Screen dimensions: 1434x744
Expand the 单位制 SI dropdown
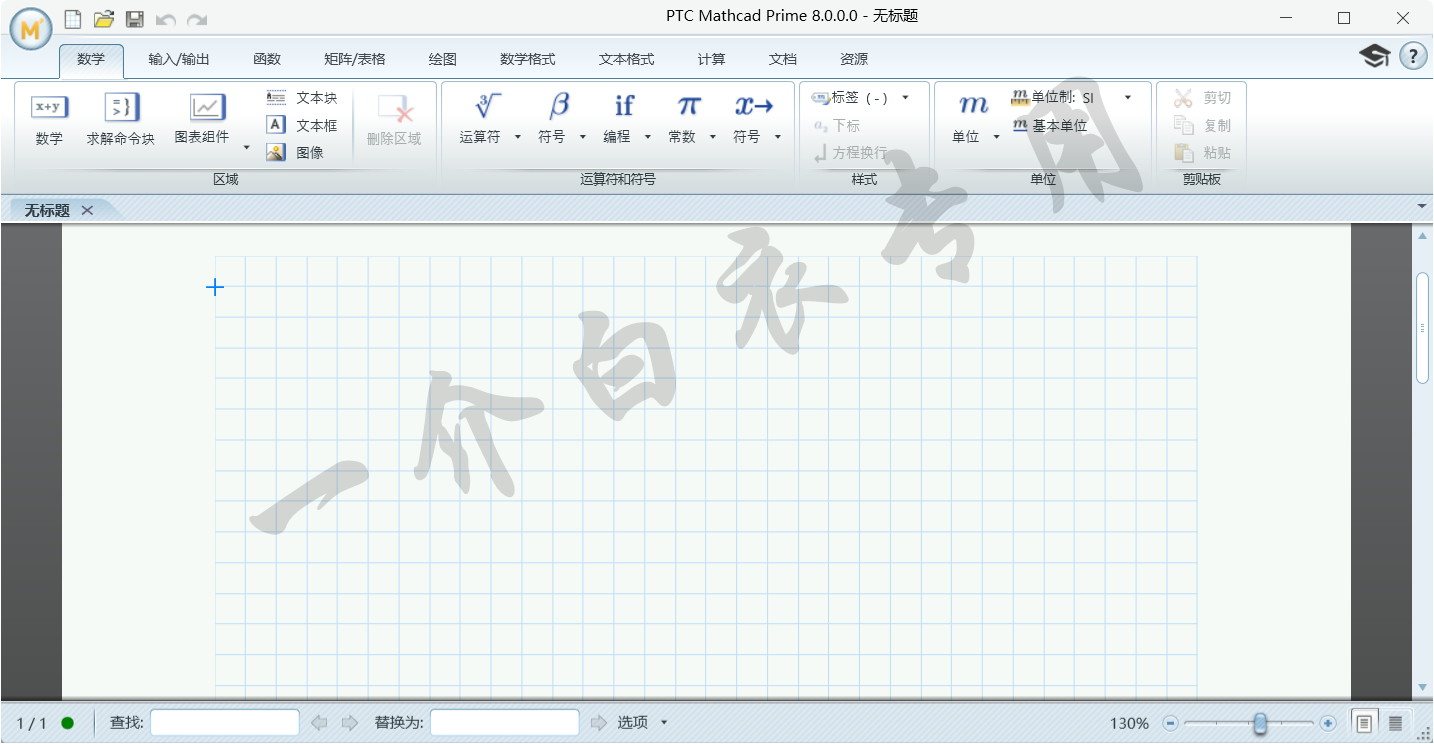pos(1128,98)
